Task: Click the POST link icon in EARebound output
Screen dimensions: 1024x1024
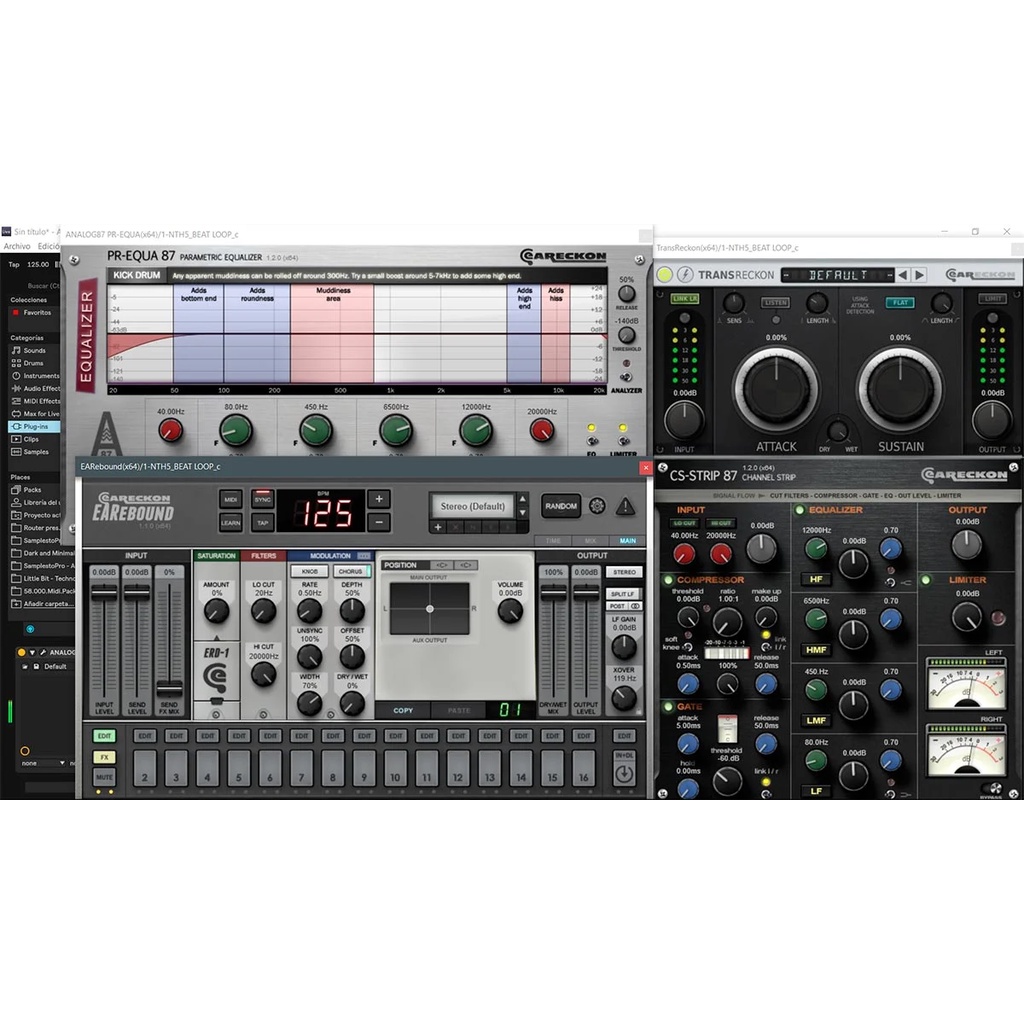Action: [x=635, y=606]
